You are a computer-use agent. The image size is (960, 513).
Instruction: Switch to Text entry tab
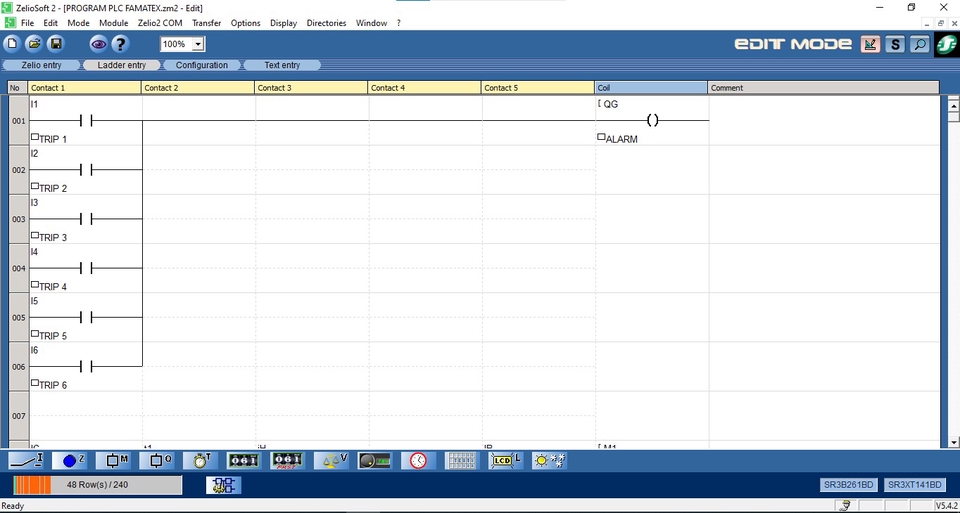(x=282, y=65)
